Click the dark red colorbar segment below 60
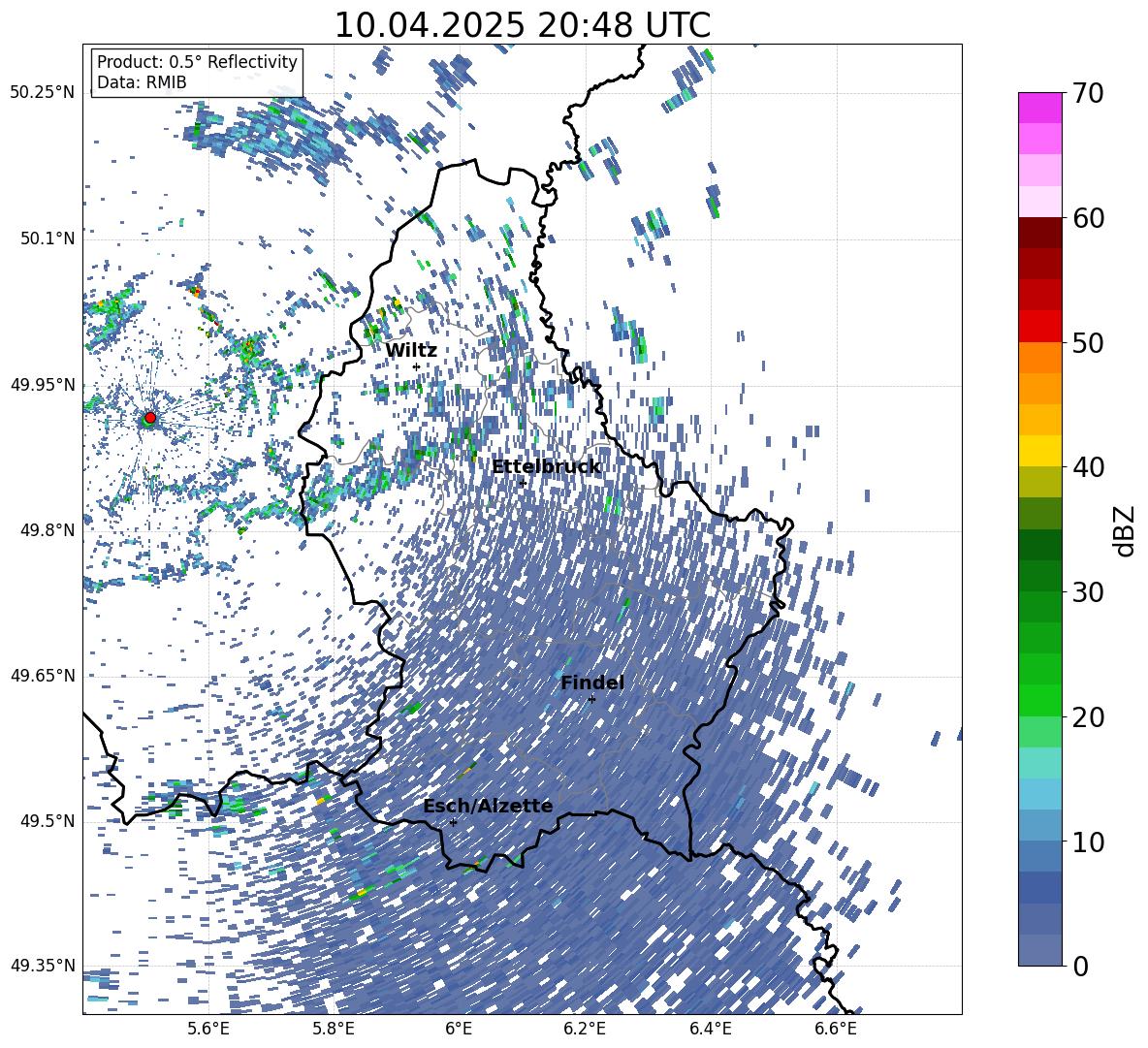 [x=1039, y=233]
